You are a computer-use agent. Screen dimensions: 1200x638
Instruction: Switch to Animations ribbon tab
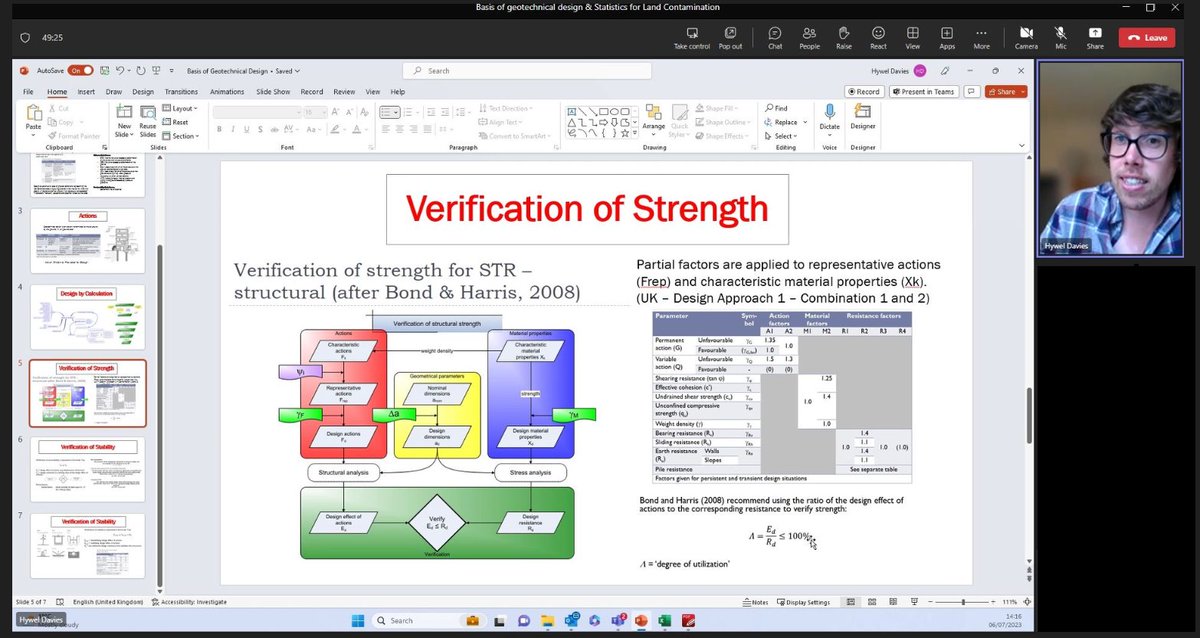click(x=227, y=91)
